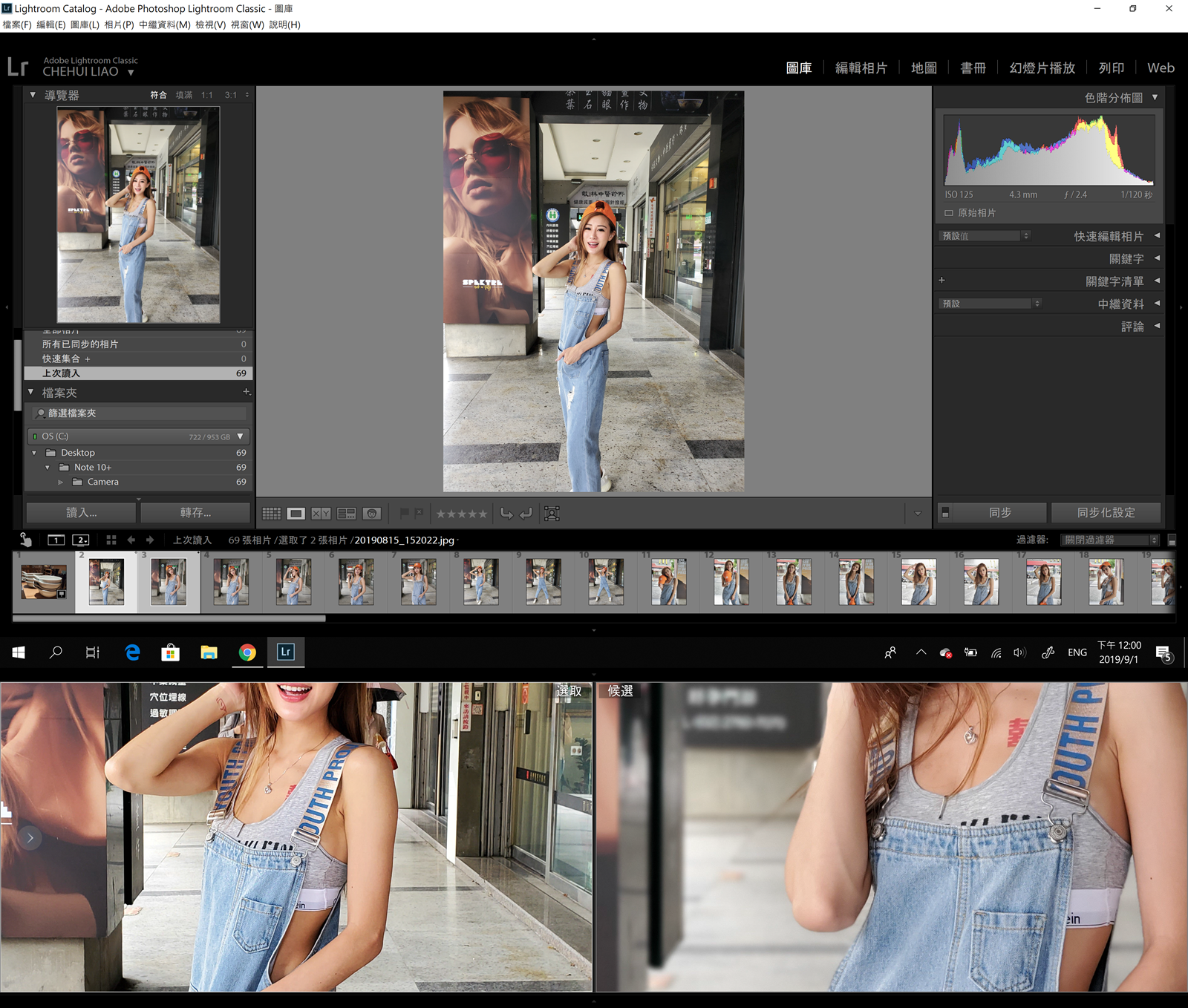Check the 原始相片 checkbox
The width and height of the screenshot is (1188, 1008).
point(949,213)
